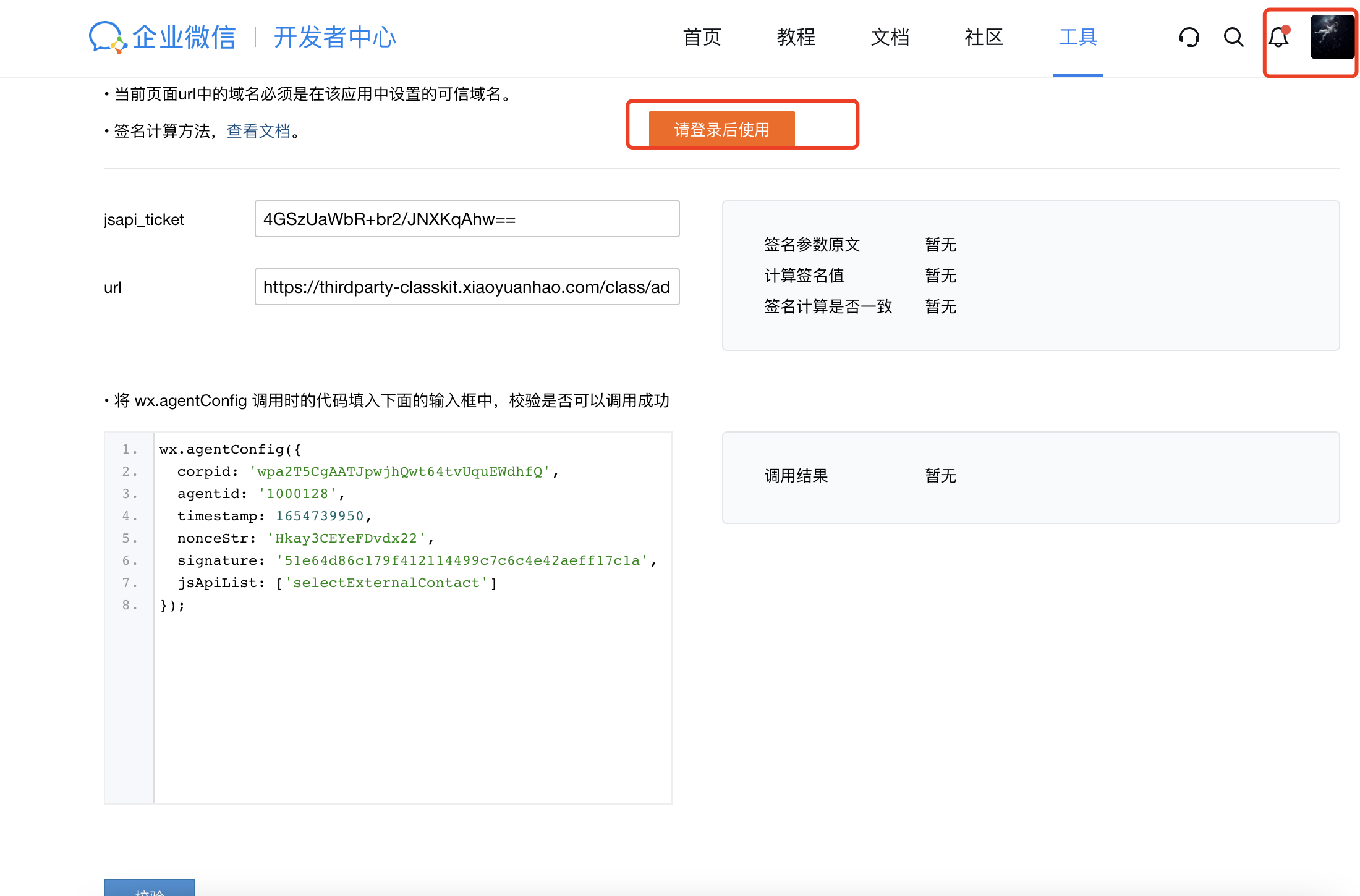Click the 计算签名值 label
The image size is (1360, 896).
point(804,276)
